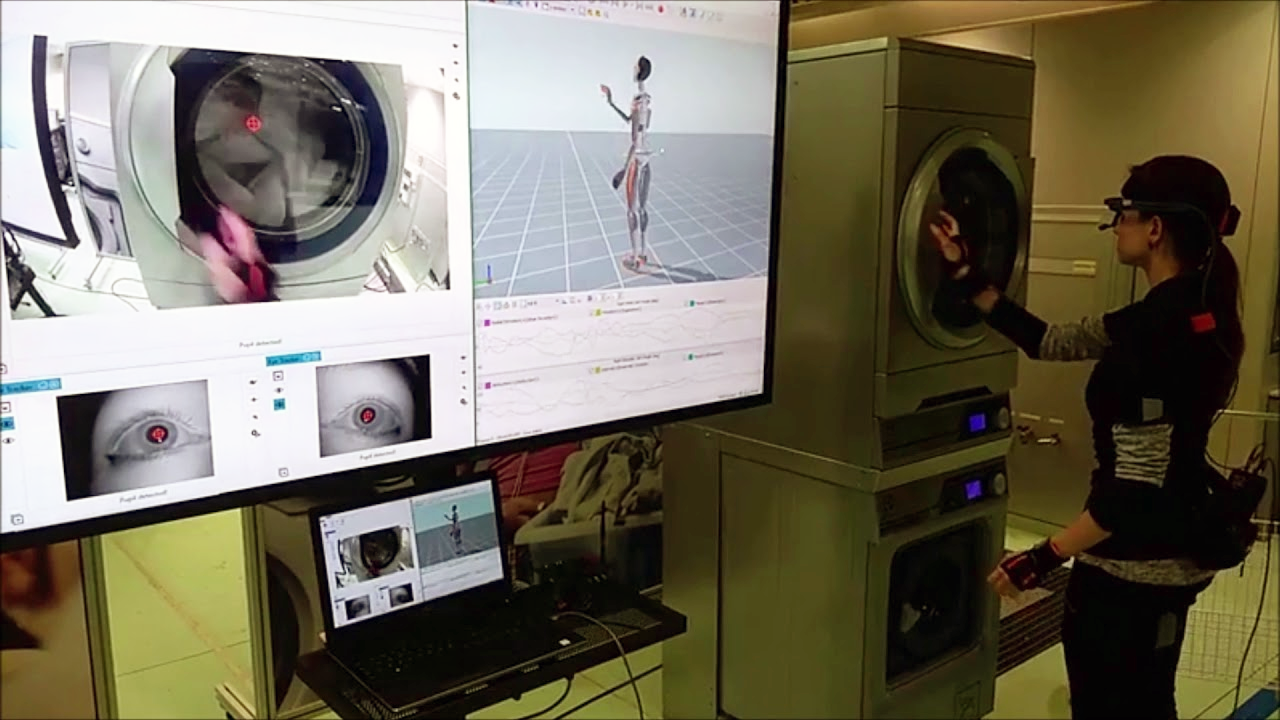
Task: Toggle the blue highlighted icon beside left eye view
Action: coord(7,423)
